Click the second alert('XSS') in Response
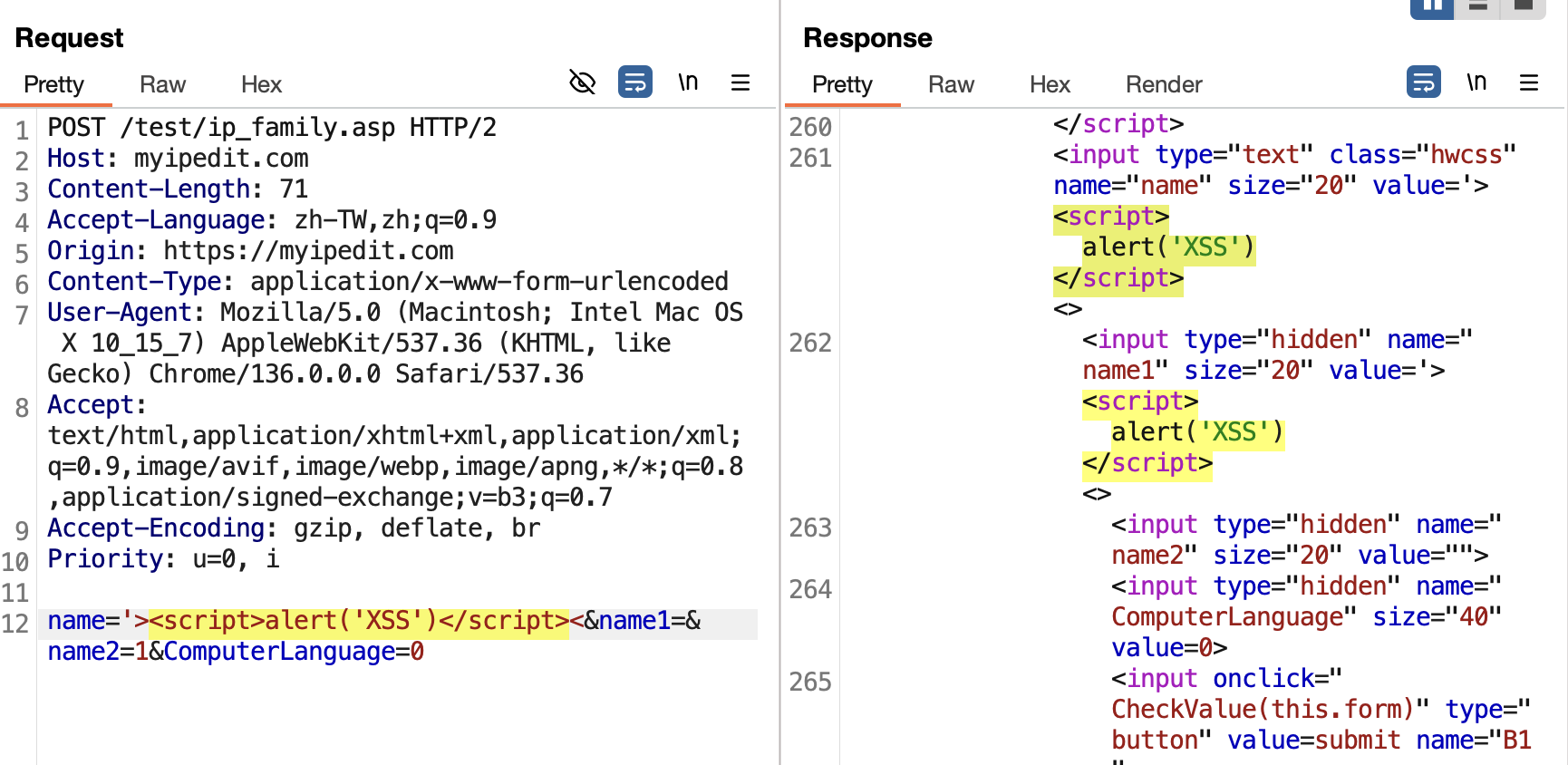1568x765 pixels. tap(1197, 431)
